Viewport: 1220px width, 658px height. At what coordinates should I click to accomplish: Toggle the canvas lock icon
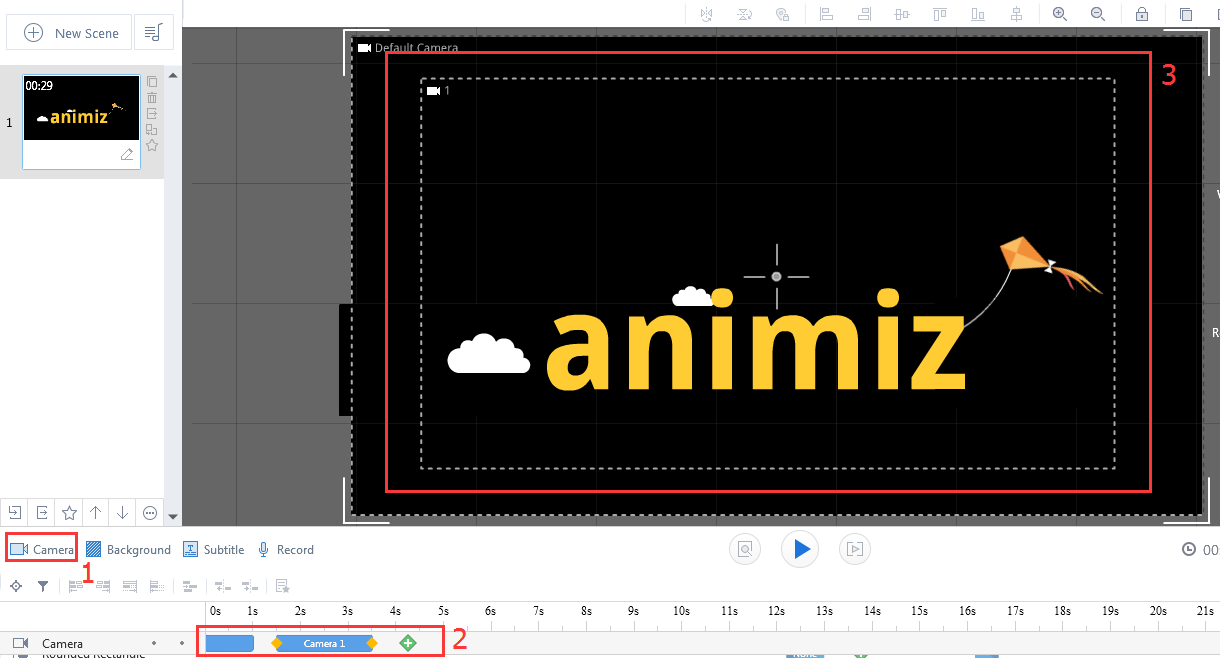(x=1142, y=14)
